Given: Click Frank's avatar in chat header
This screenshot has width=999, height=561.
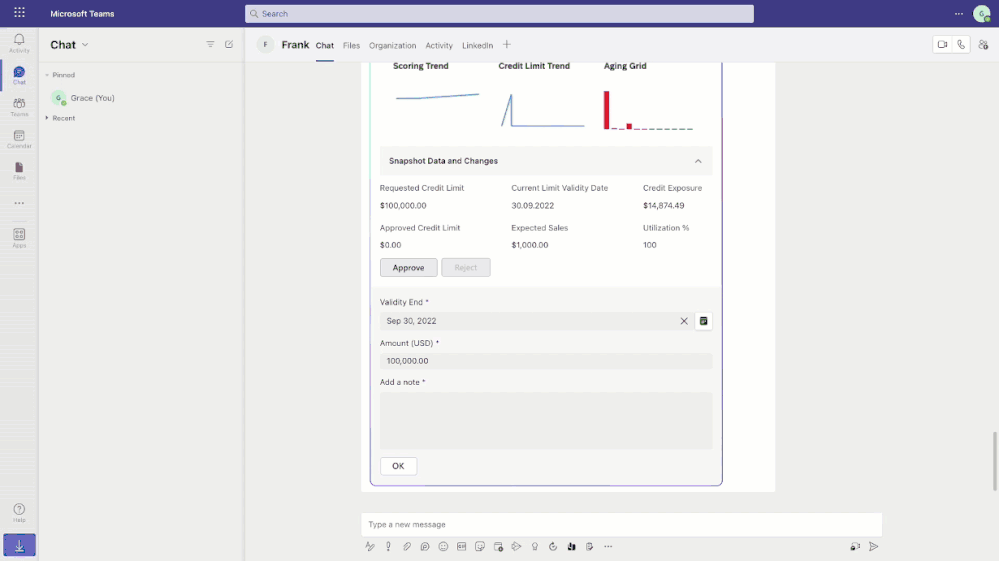Looking at the screenshot, I should pyautogui.click(x=265, y=45).
